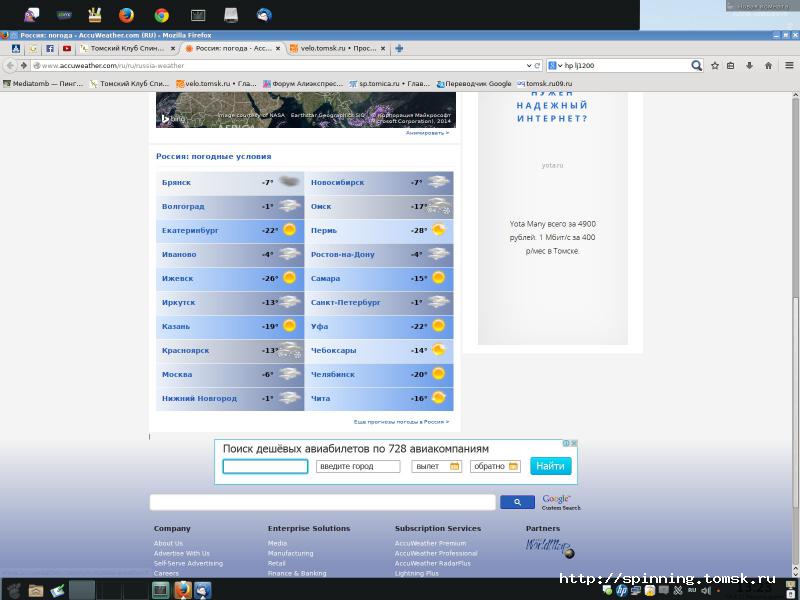The image size is (800, 600).
Task: Click the page vertical scrollbar
Action: click(794, 300)
